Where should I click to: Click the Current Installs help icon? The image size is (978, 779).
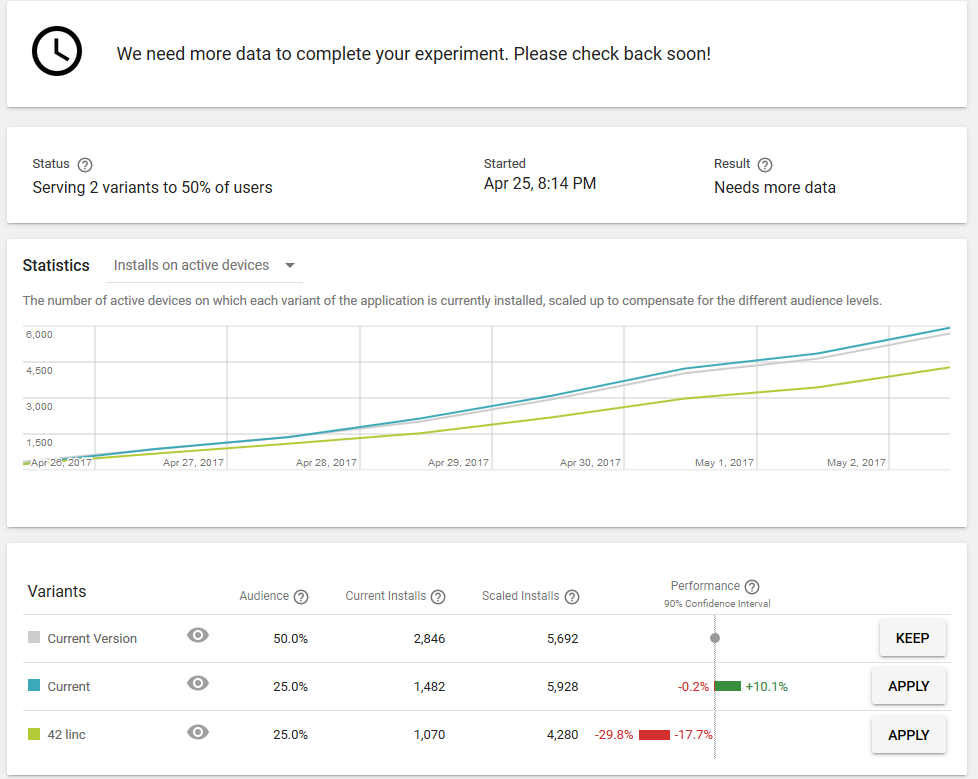click(x=438, y=597)
